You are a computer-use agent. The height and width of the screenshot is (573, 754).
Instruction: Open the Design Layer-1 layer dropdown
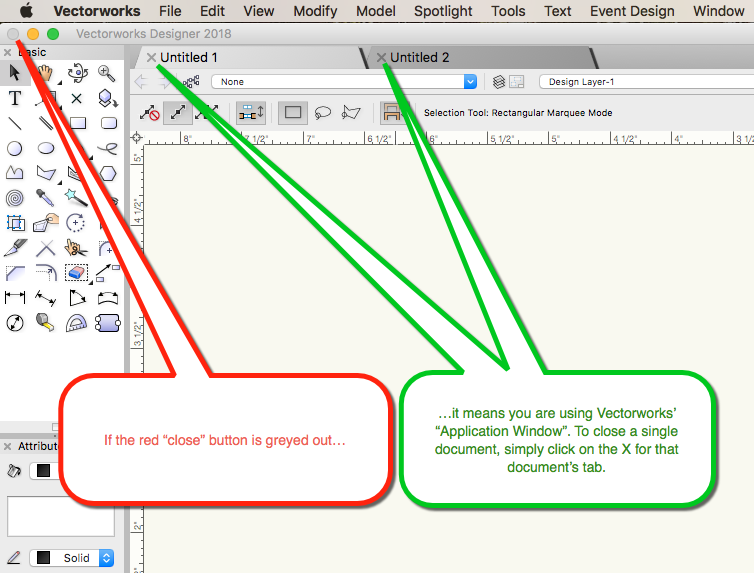pos(646,82)
